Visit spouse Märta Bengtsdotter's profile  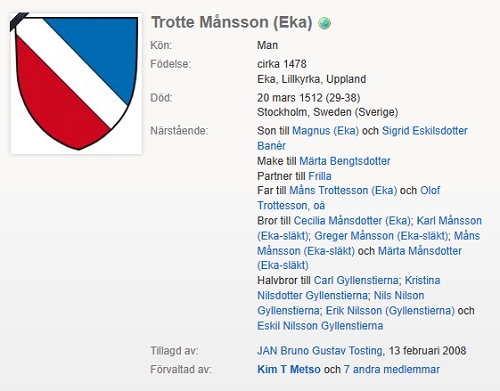(345, 161)
